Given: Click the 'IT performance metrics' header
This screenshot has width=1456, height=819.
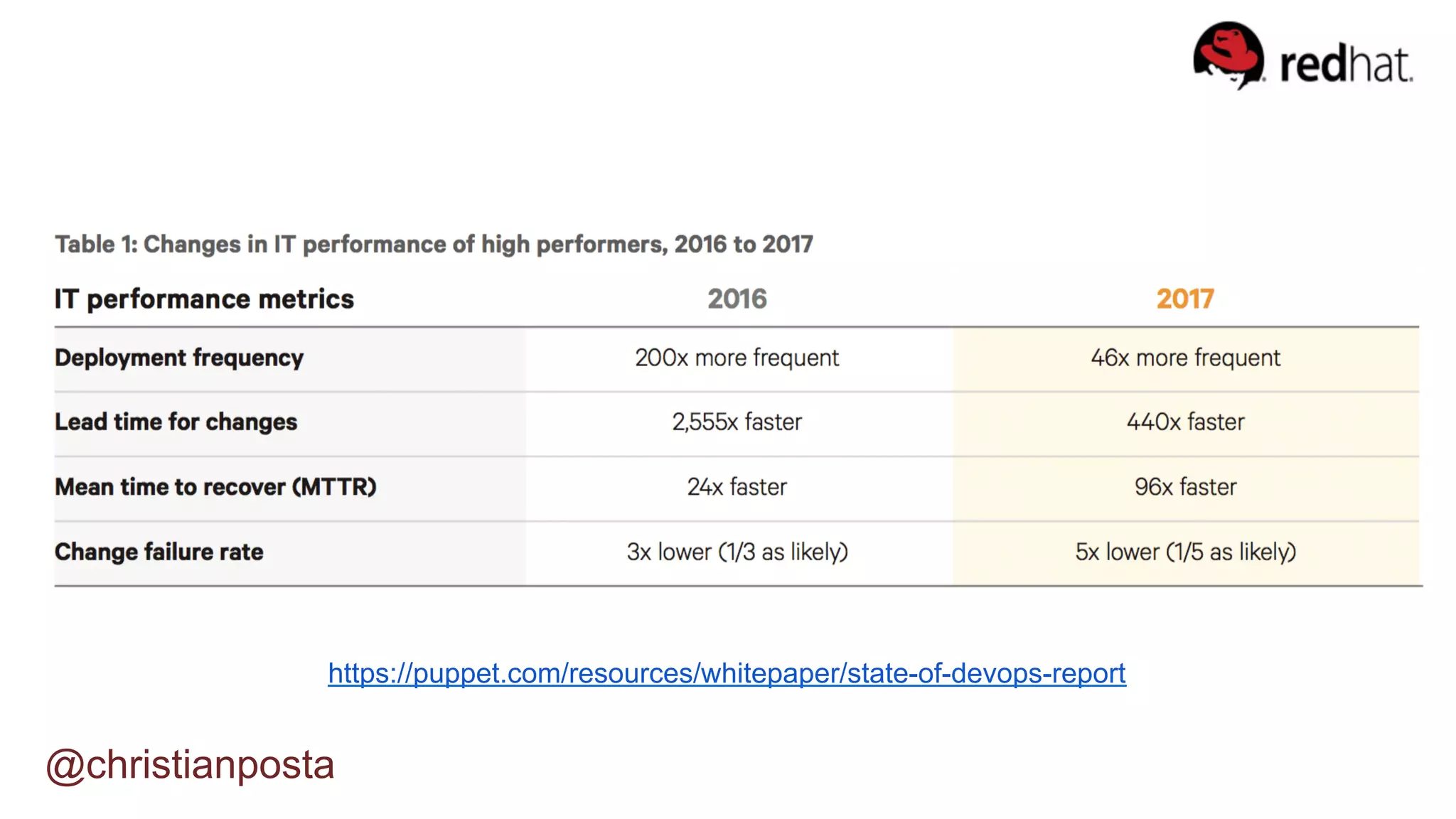Looking at the screenshot, I should [x=204, y=299].
